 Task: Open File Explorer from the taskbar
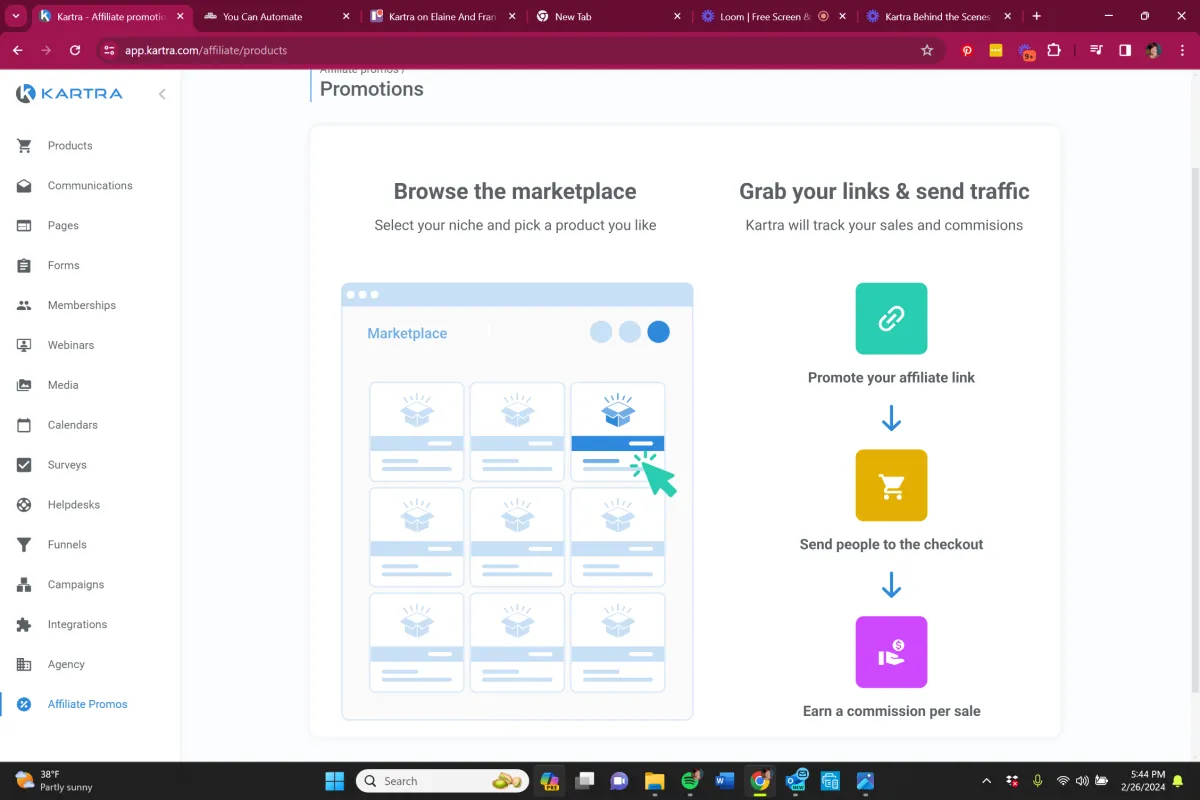pyautogui.click(x=654, y=781)
